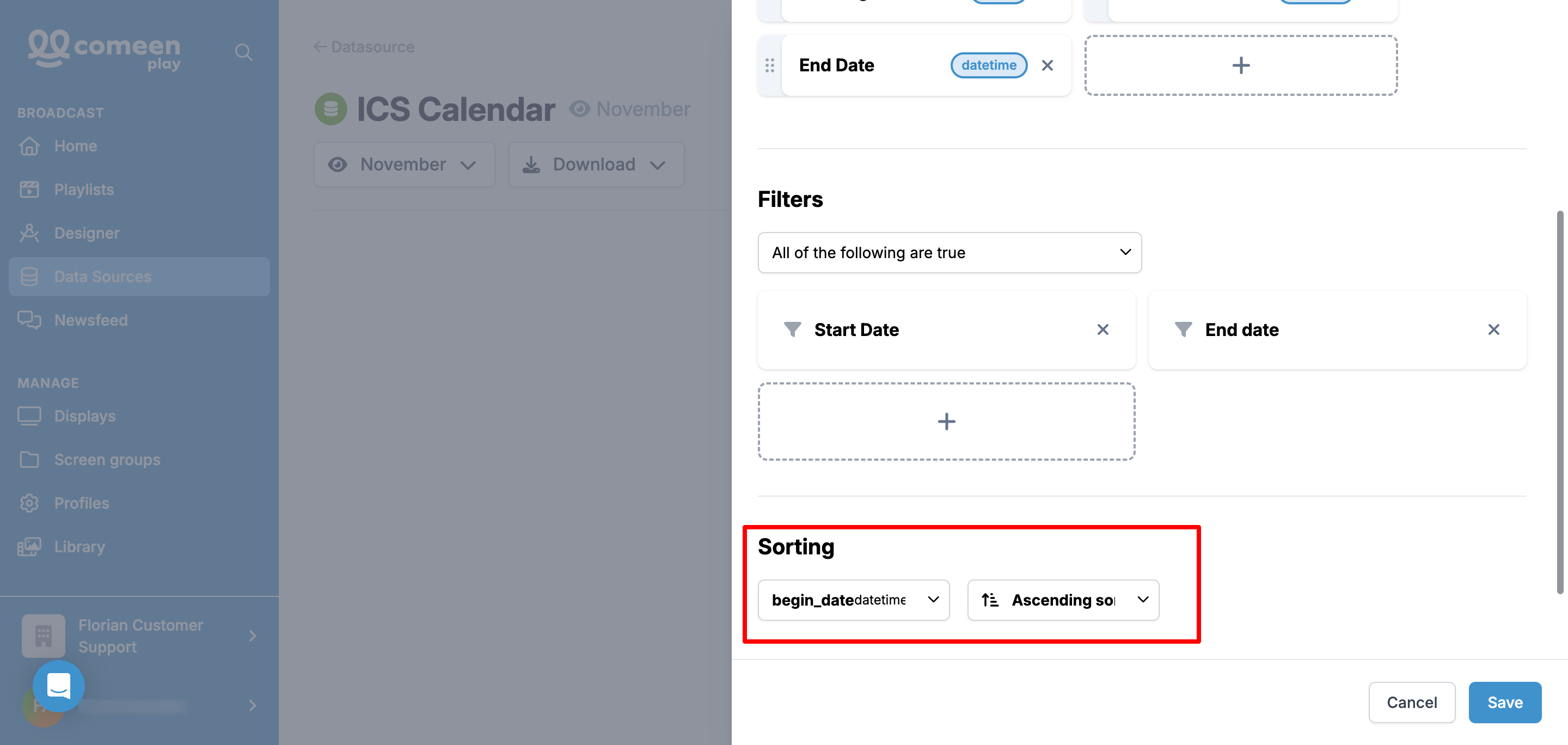Image resolution: width=1568 pixels, height=745 pixels.
Task: Click the plus icon to add a column
Action: click(1241, 65)
